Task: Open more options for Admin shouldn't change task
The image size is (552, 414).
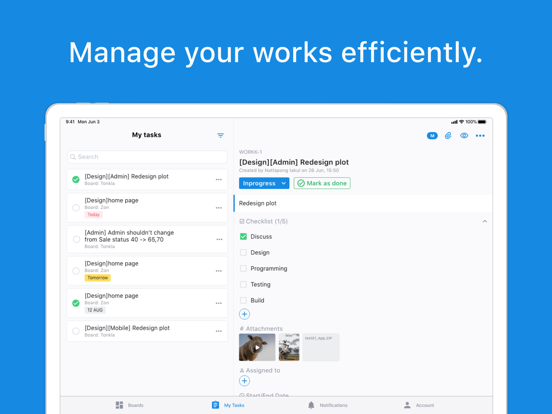Action: point(219,239)
